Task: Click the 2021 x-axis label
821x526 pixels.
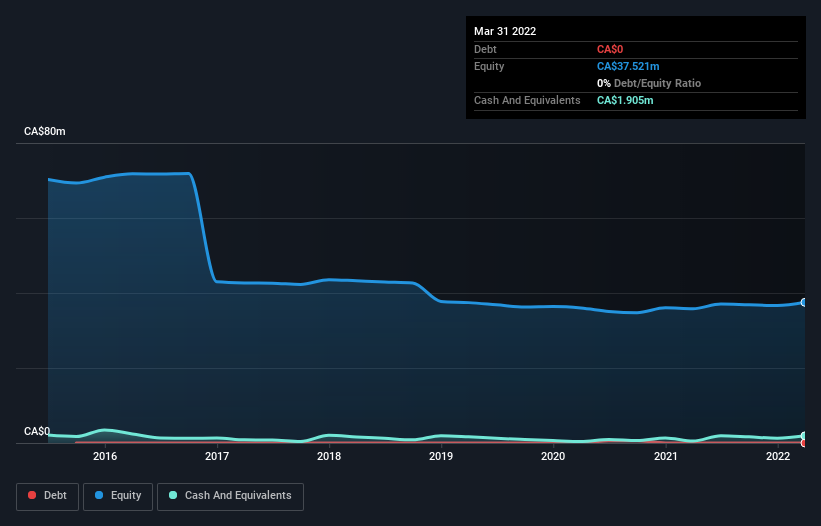Action: (x=665, y=456)
